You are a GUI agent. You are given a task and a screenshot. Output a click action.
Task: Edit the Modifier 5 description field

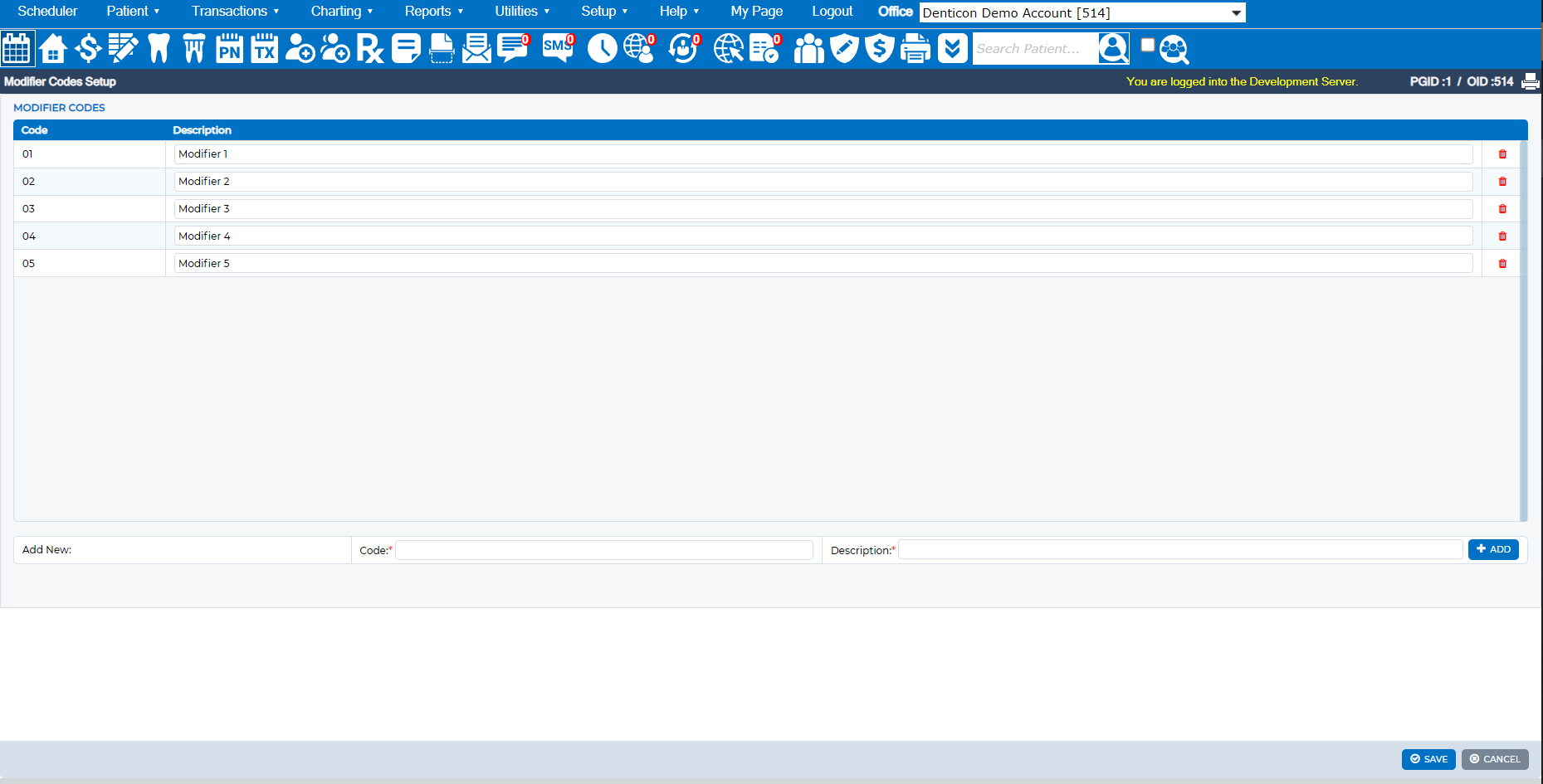click(823, 264)
